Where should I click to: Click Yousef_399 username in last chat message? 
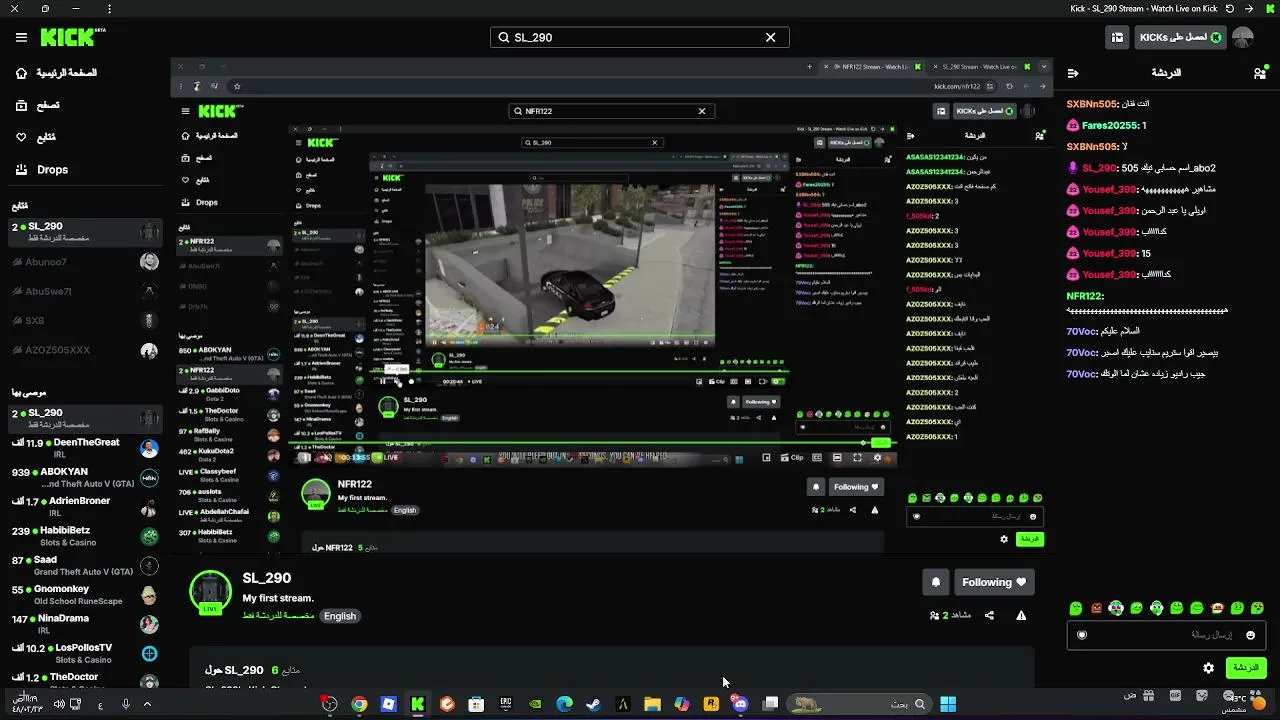pyautogui.click(x=1110, y=275)
